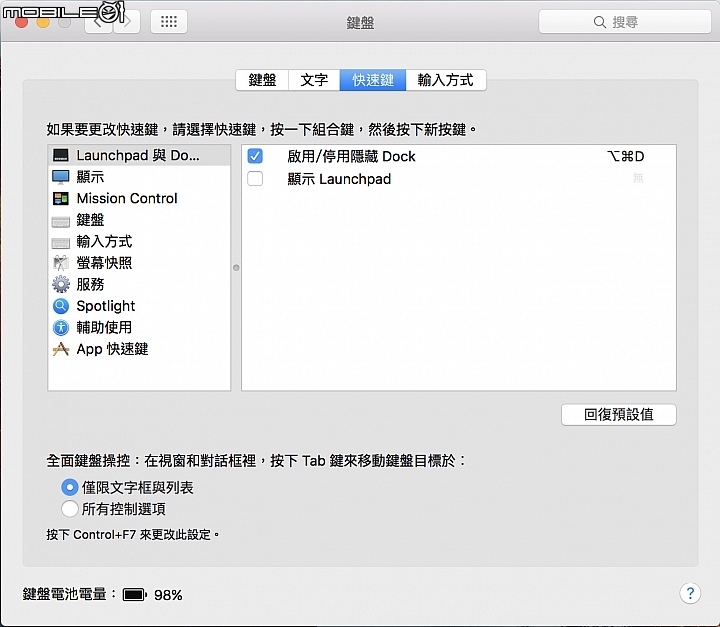Click the 顯示 monitor icon in list
The image size is (720, 627).
coord(61,177)
